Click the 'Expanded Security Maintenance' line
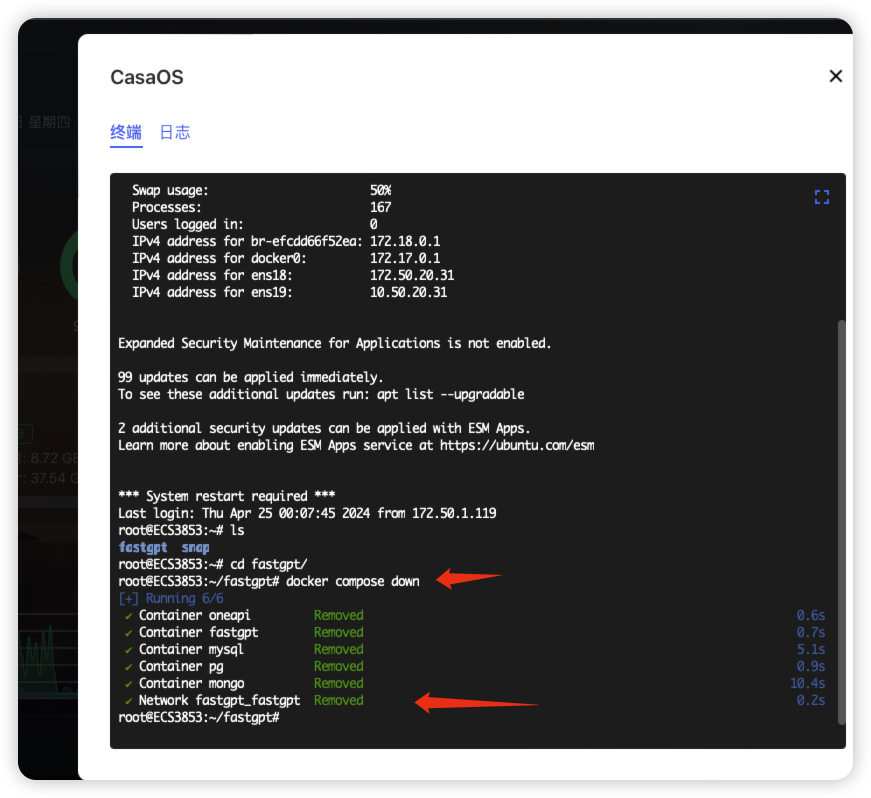 pos(334,343)
